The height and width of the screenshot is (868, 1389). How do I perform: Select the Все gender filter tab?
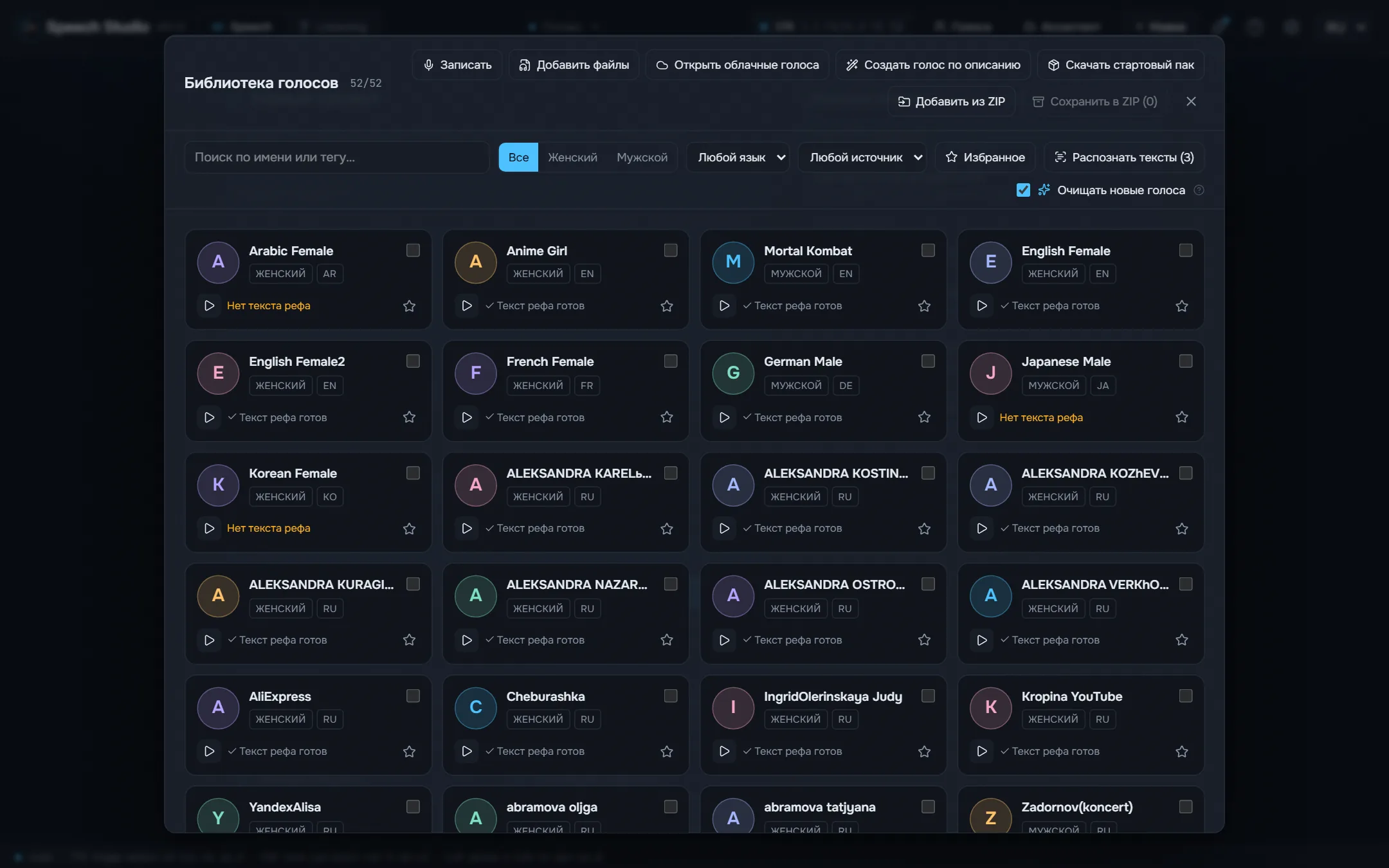point(518,158)
